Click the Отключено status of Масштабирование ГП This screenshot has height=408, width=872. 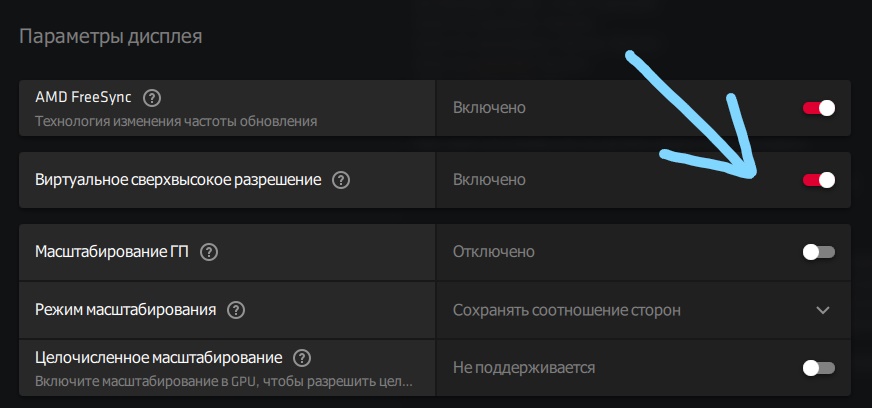494,252
